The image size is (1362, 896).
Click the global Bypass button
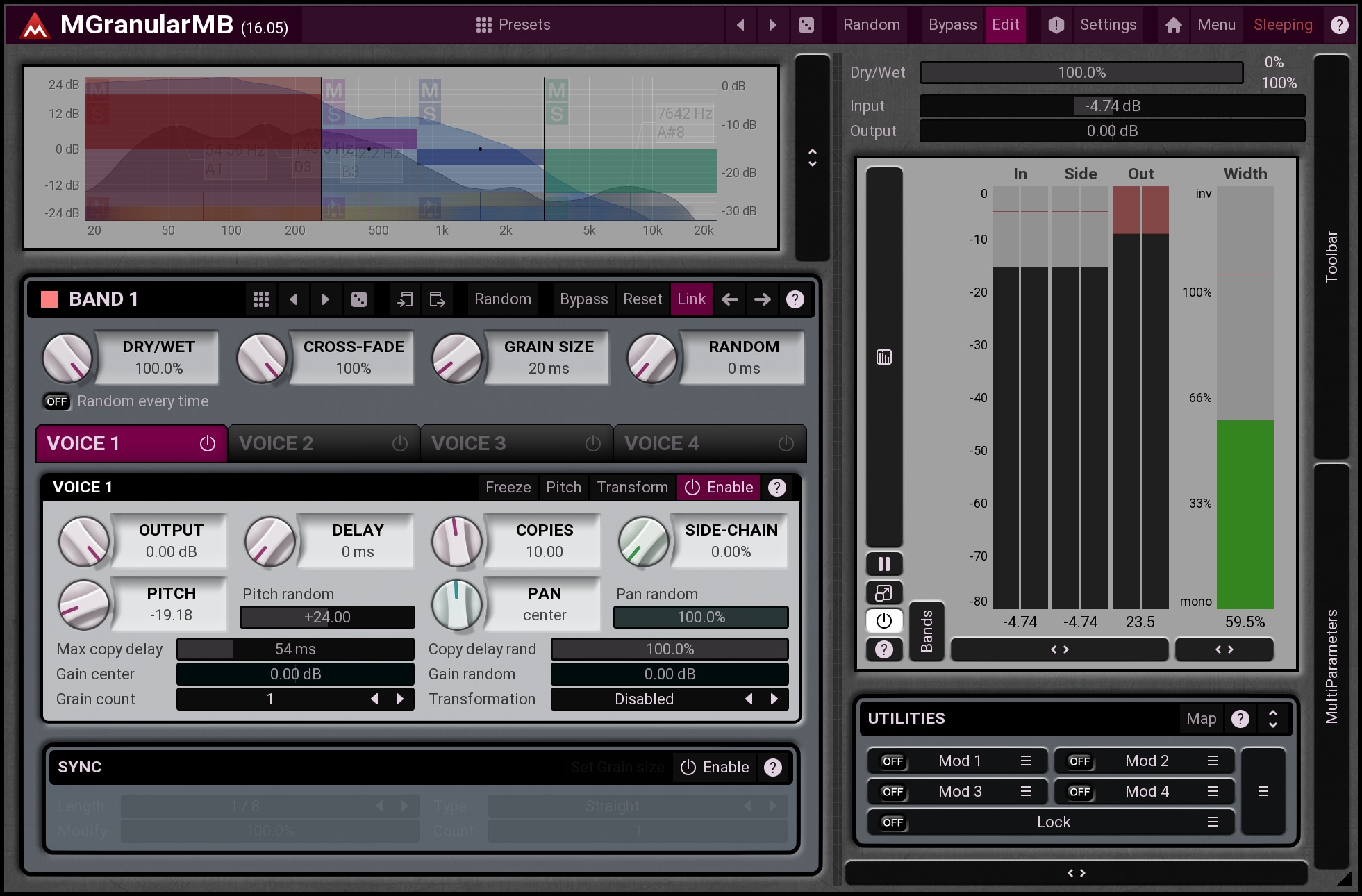click(x=952, y=25)
